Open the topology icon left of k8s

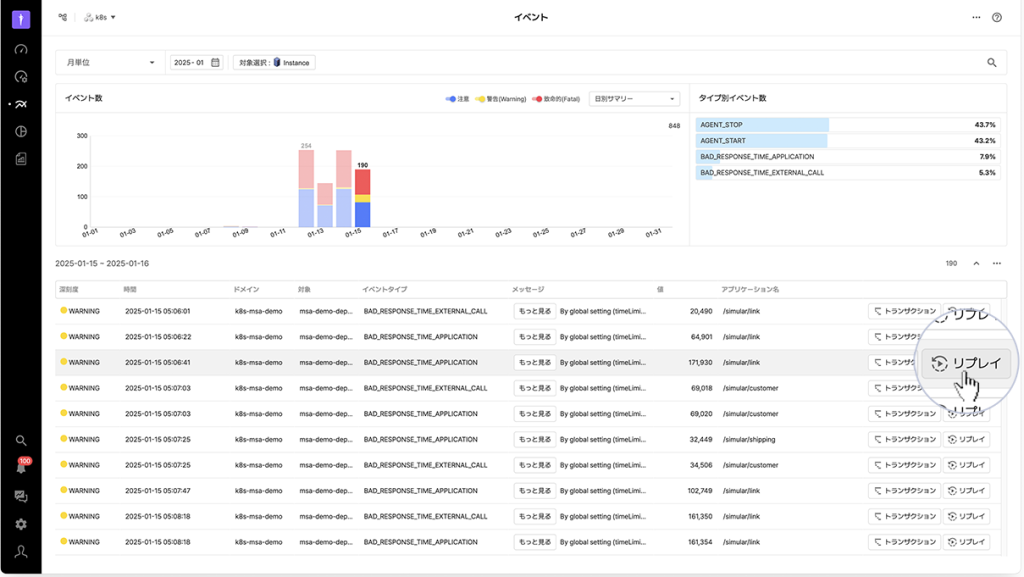pos(63,17)
